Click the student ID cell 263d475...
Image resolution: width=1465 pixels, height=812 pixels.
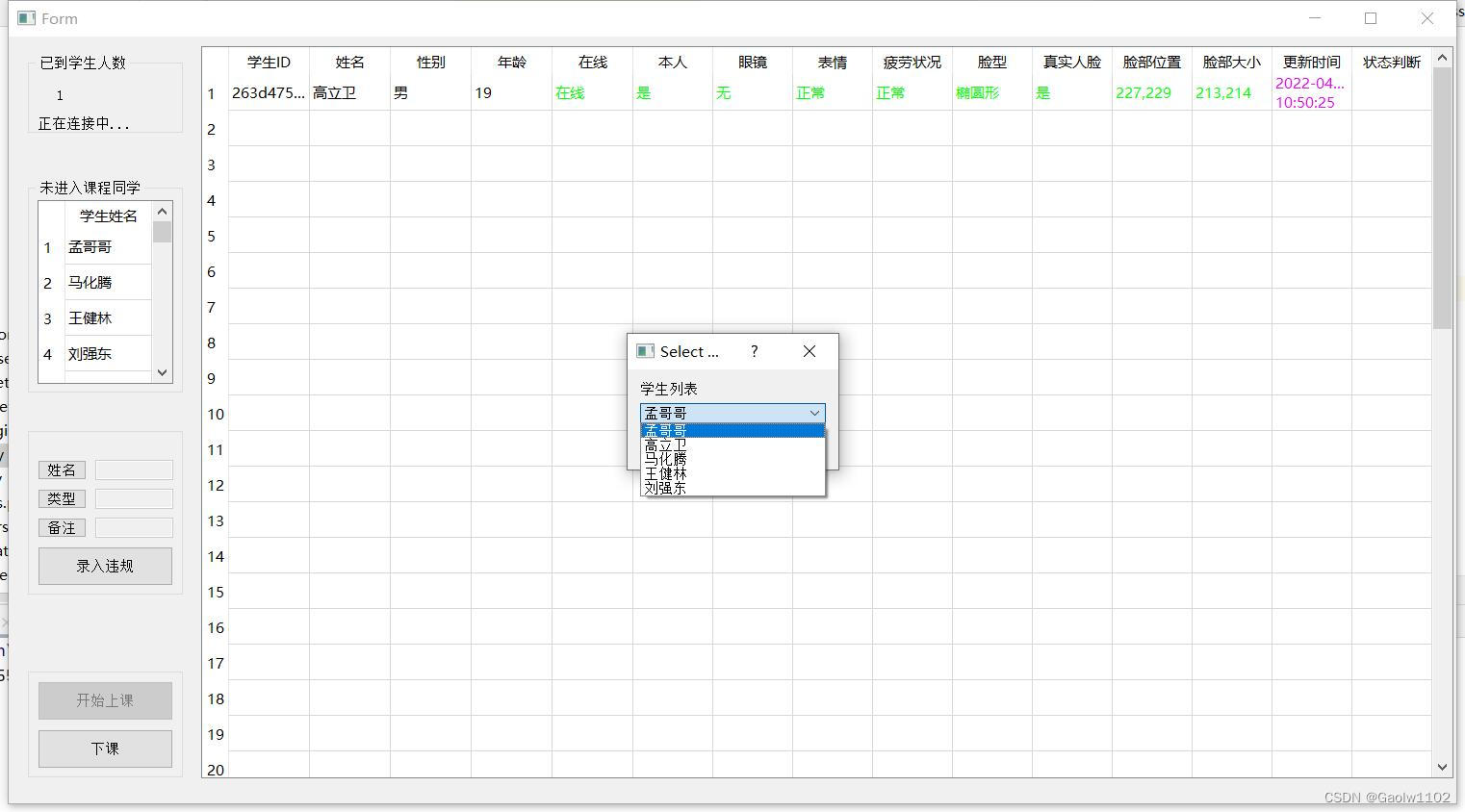tap(269, 93)
